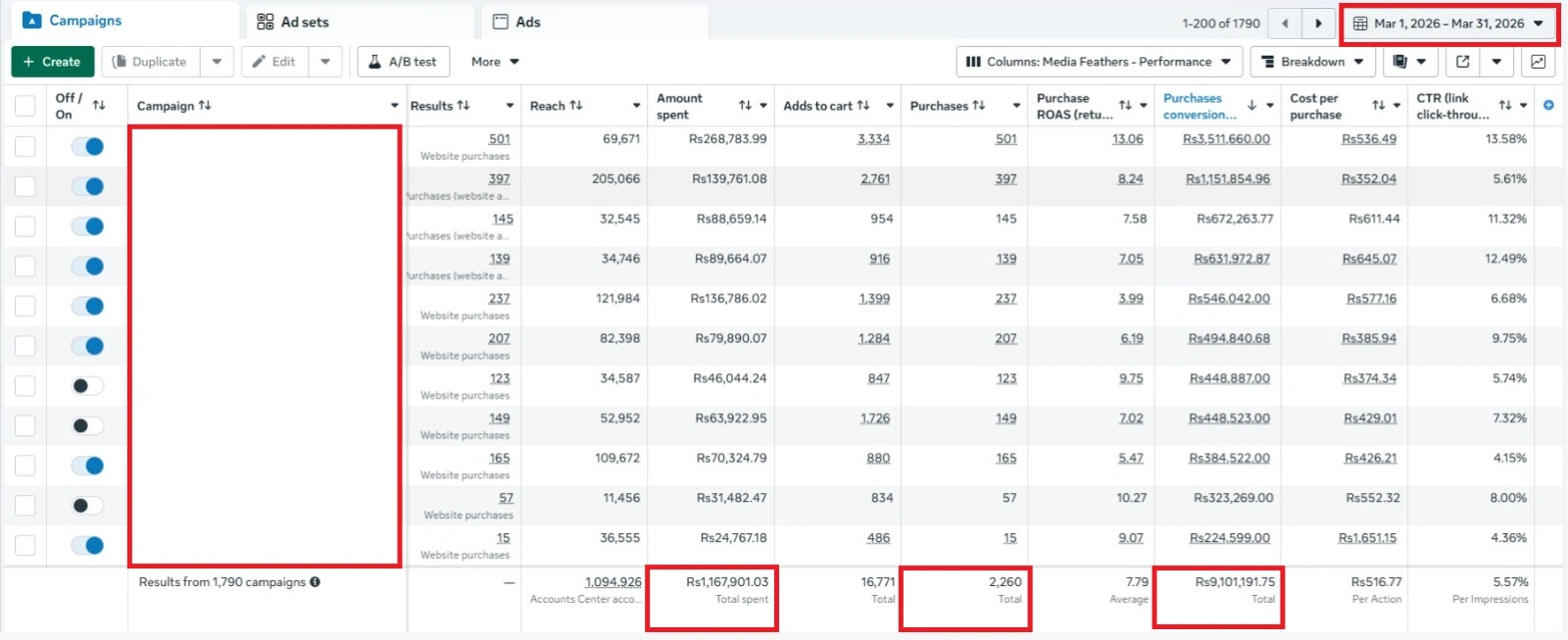The height and width of the screenshot is (640, 1568).
Task: Turn off the first campaign toggle
Action: click(88, 147)
